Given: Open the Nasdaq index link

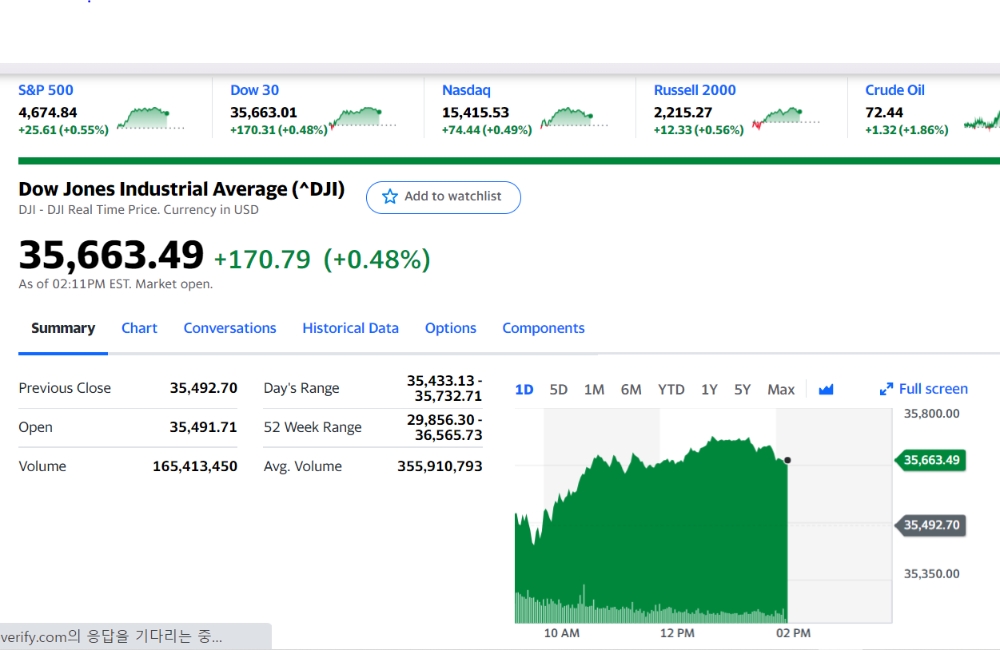Looking at the screenshot, I should [x=466, y=90].
